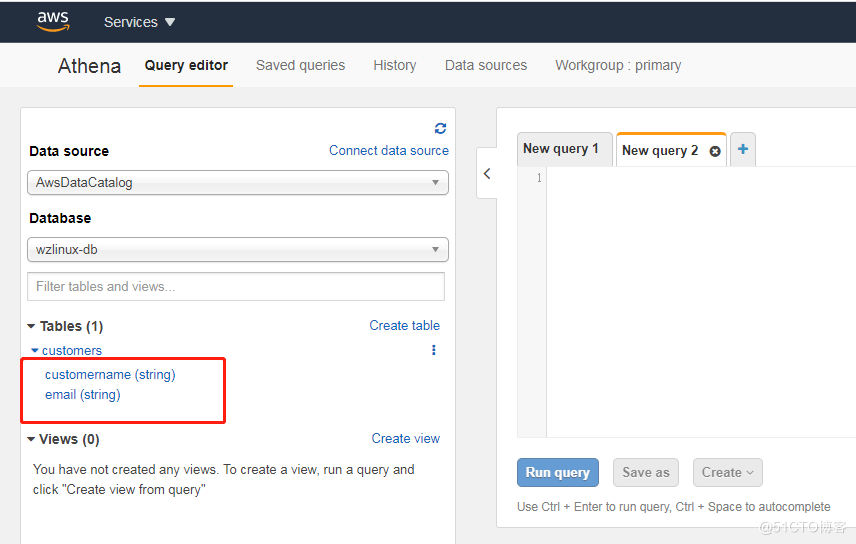Viewport: 856px width, 544px height.
Task: Focus the Filter tables and views field
Action: coord(236,286)
